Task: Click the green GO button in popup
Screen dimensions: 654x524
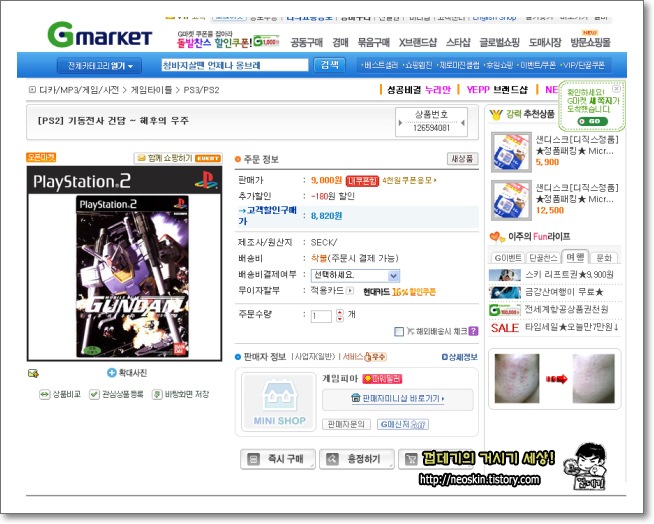Action: (x=592, y=121)
